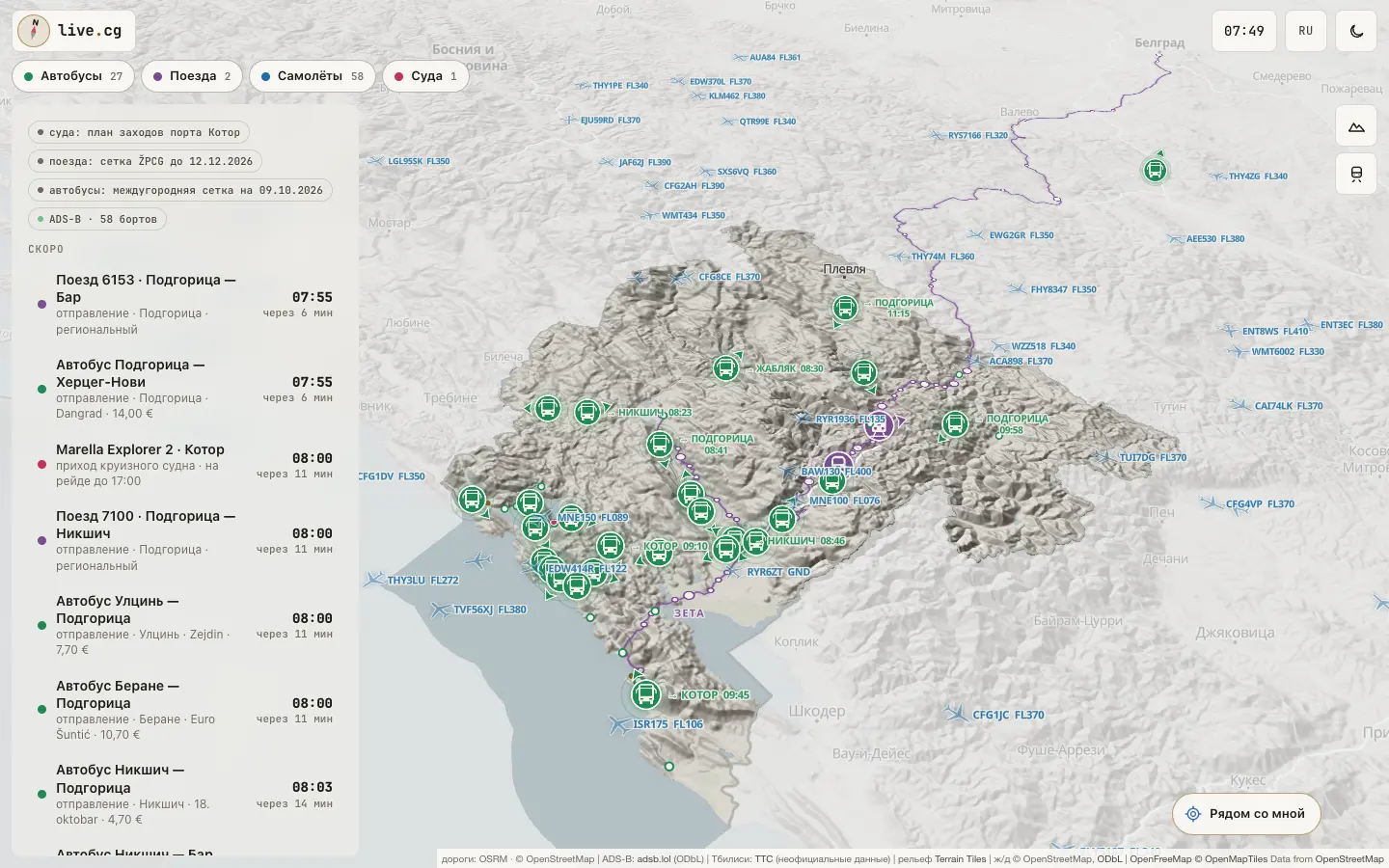Select the bus marker labeled ПОДГОРИЦА 09:58
Viewport: 1389px width, 868px height.
tap(955, 423)
